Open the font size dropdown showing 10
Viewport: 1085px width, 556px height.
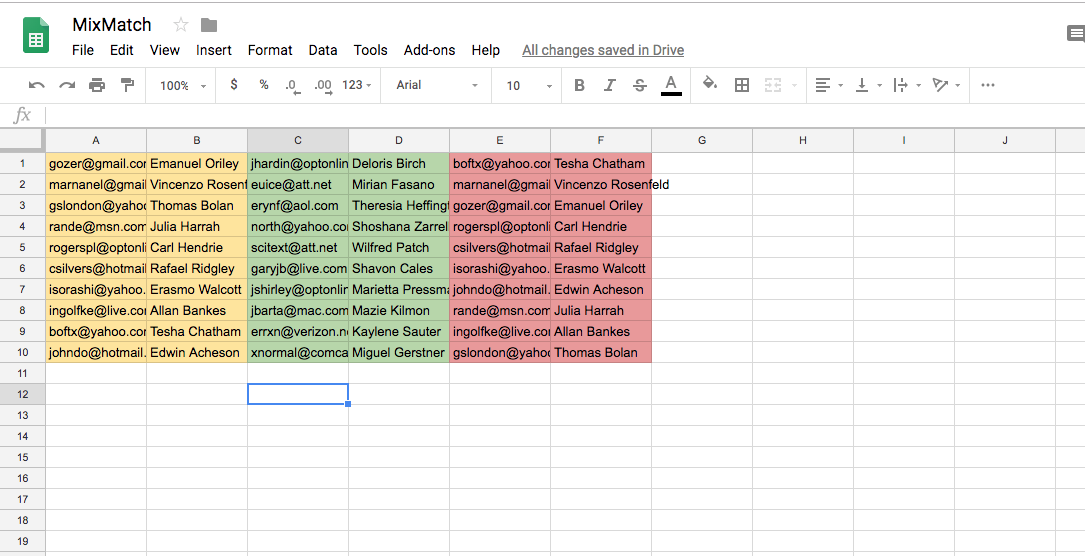pos(528,86)
